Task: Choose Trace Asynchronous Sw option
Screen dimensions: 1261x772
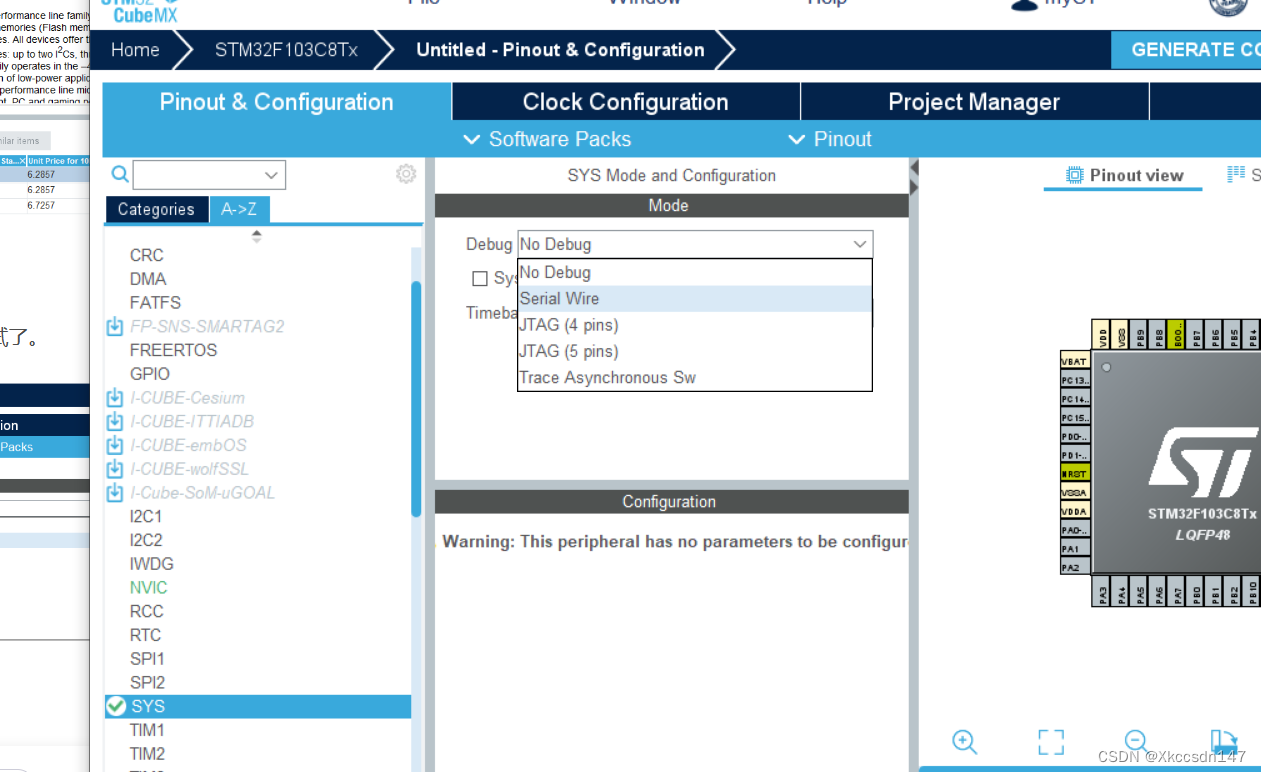Action: coord(695,377)
